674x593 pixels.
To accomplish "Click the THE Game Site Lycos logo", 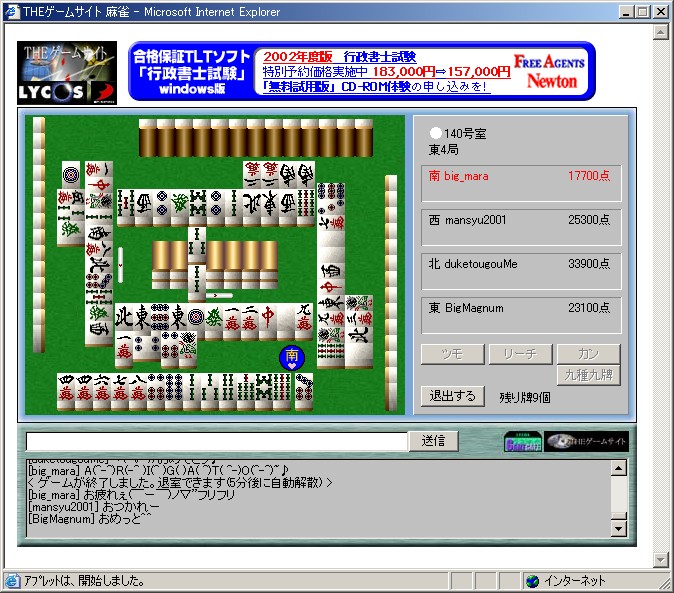I will click(66, 72).
